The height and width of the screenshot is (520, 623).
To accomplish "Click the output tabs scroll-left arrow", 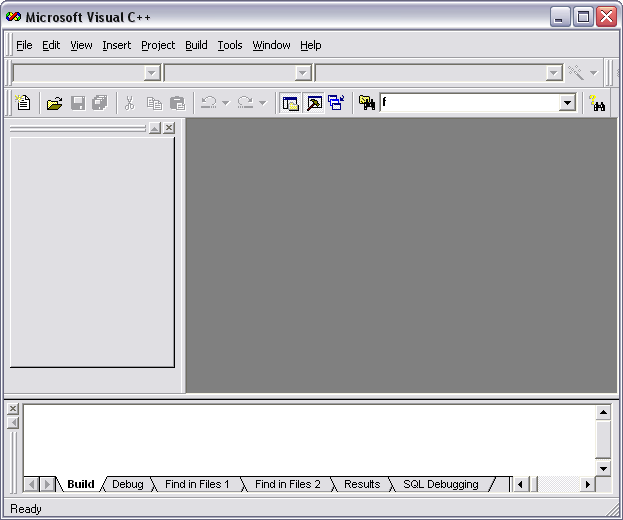I will tap(31, 484).
